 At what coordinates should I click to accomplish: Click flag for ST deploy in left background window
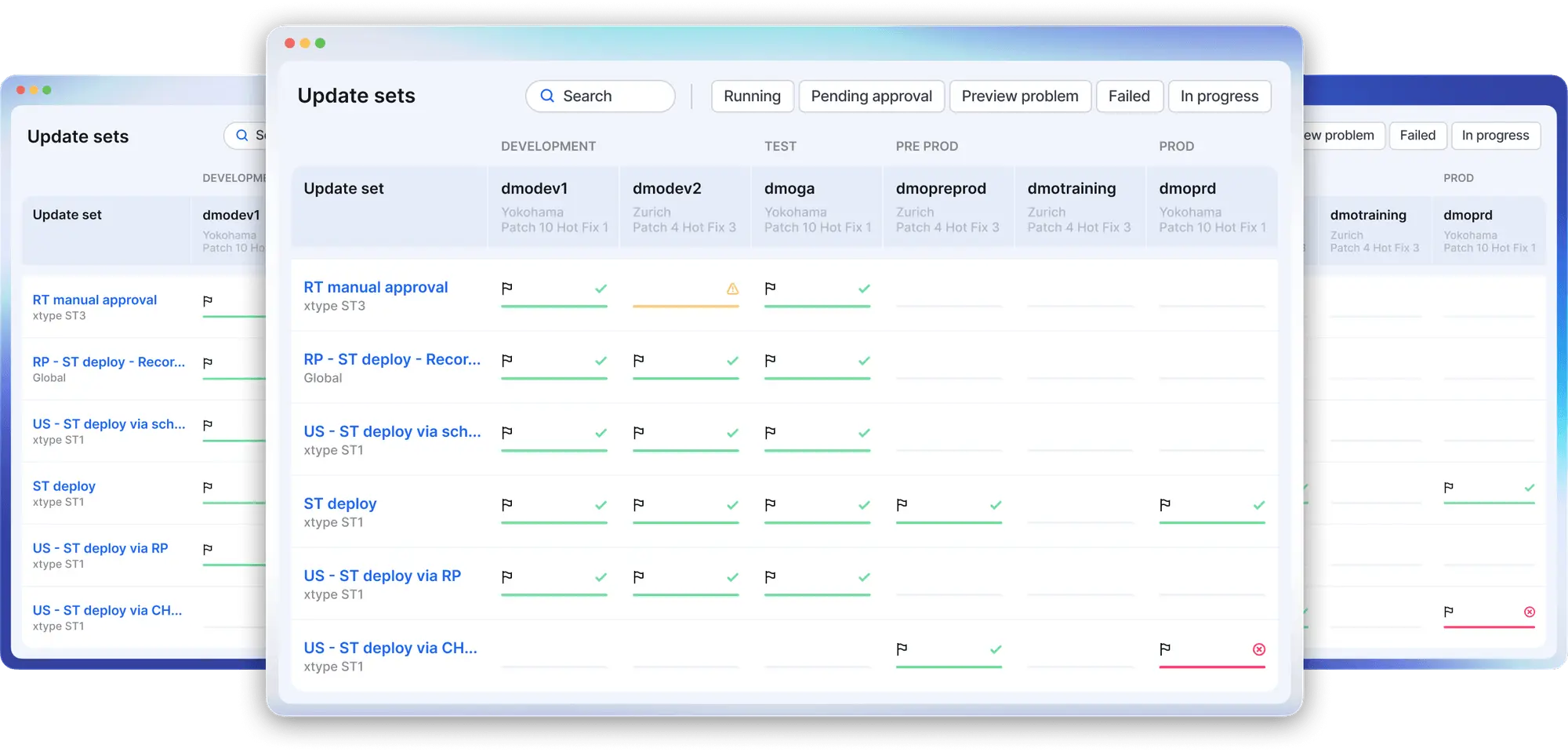pos(208,488)
